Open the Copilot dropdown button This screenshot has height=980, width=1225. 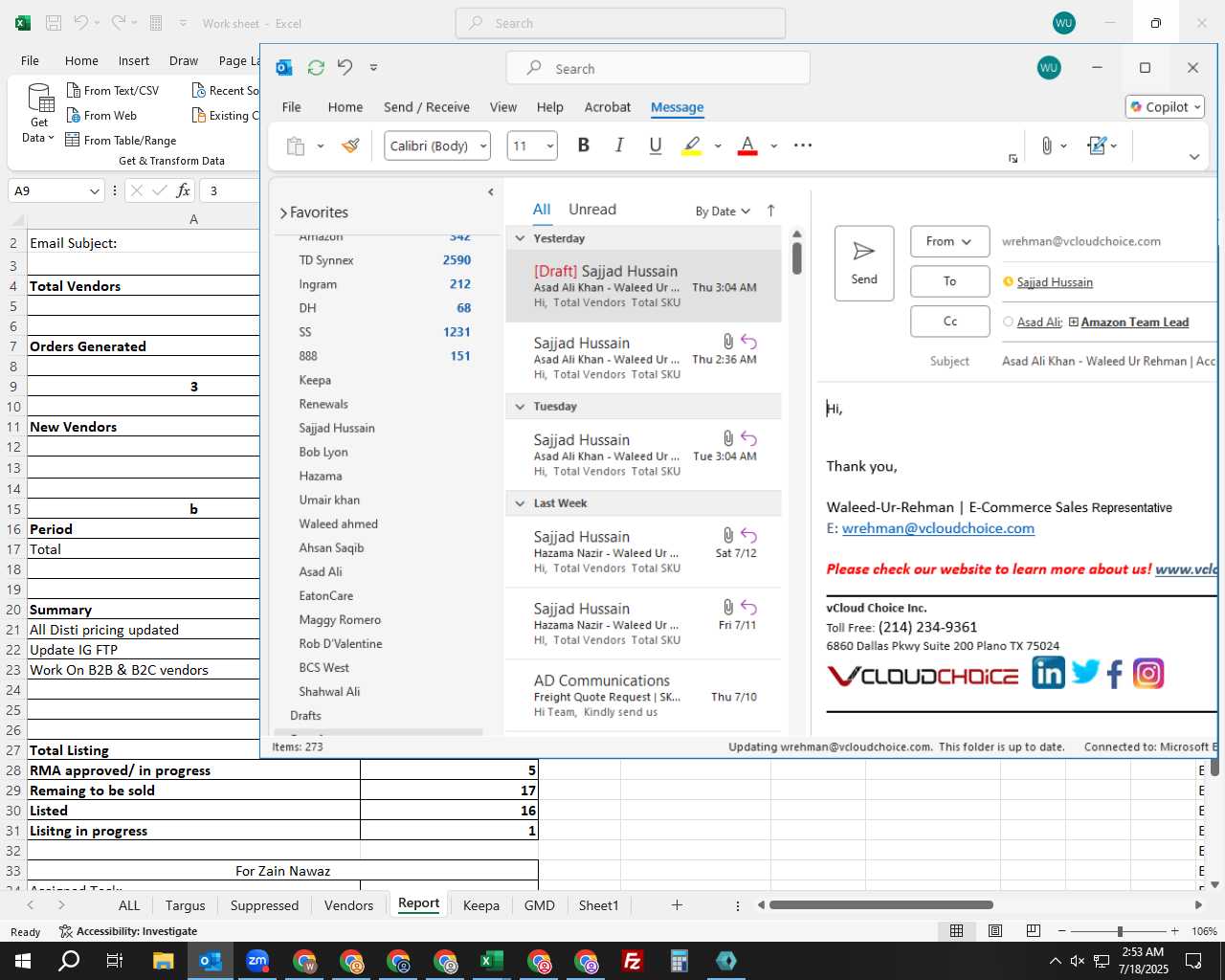[1165, 107]
